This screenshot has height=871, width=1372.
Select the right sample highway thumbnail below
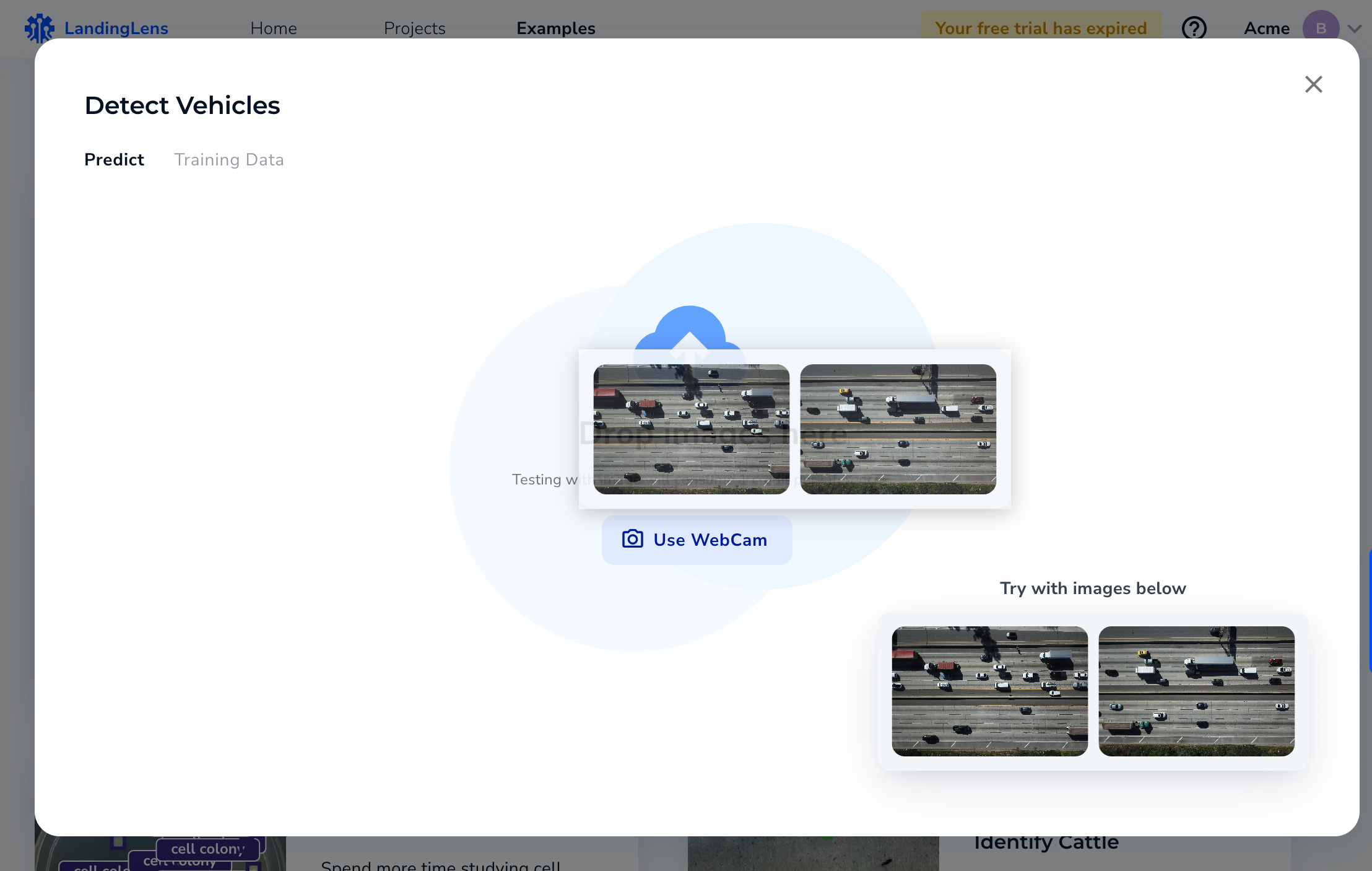pos(1196,691)
